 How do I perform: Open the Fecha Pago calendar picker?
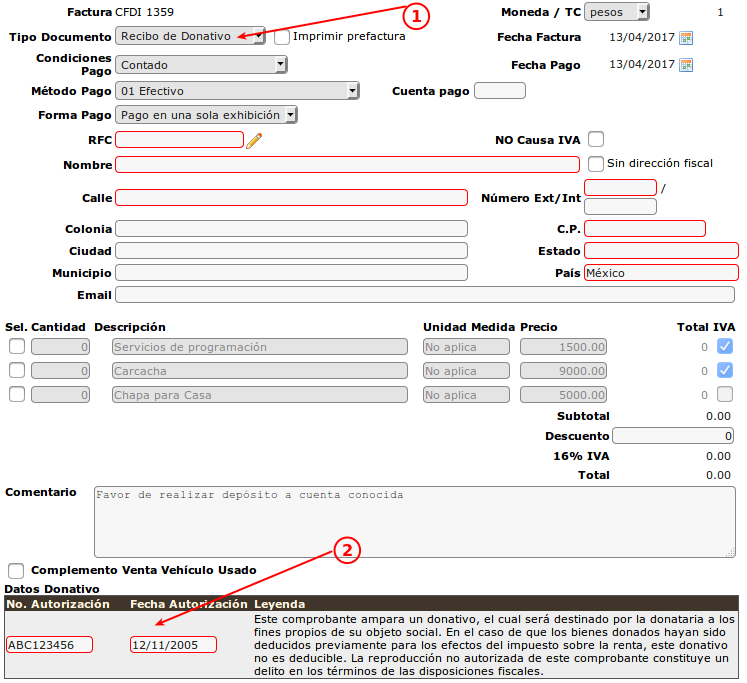pyautogui.click(x=686, y=65)
